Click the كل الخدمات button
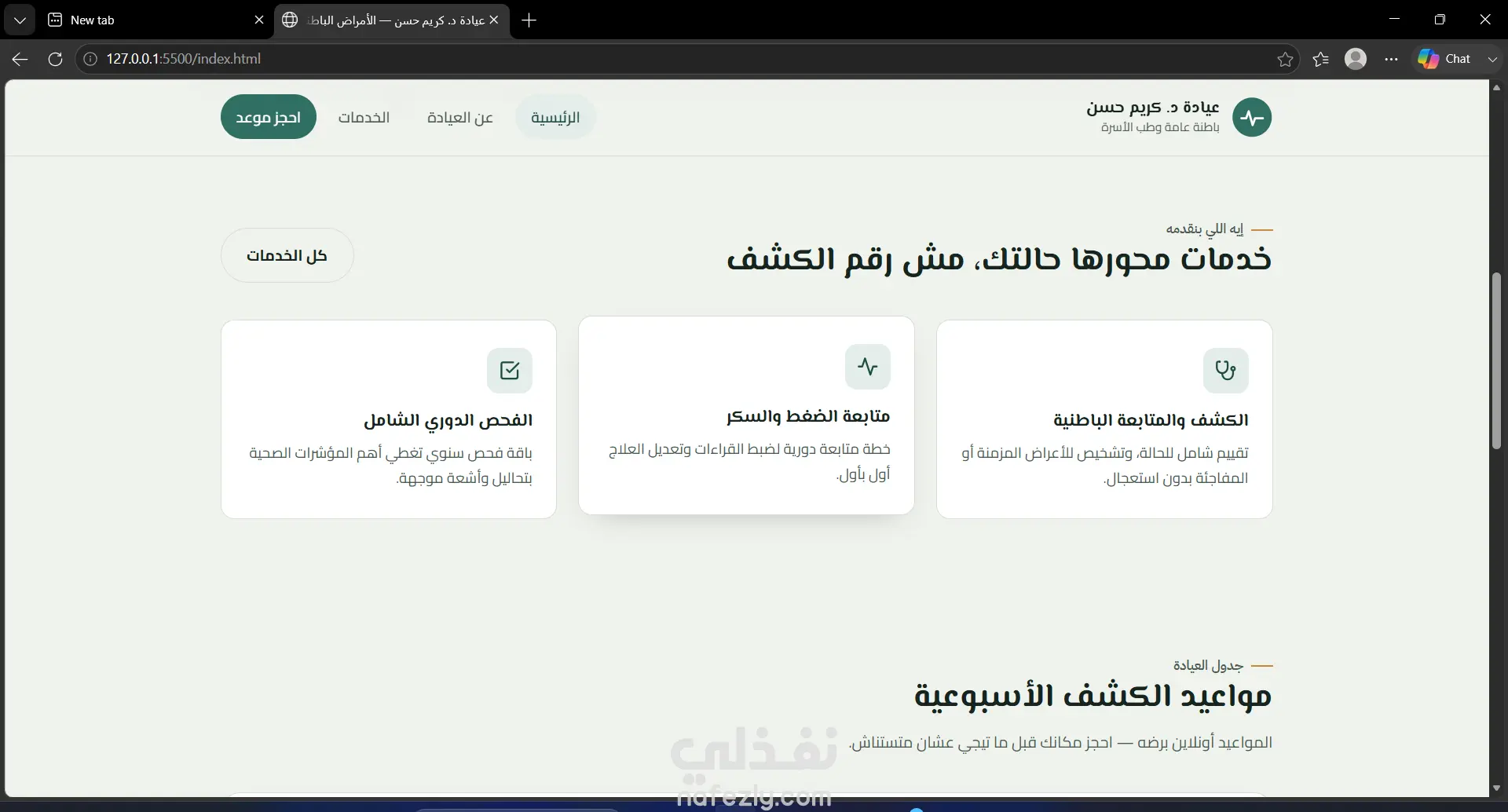1508x812 pixels. click(287, 255)
